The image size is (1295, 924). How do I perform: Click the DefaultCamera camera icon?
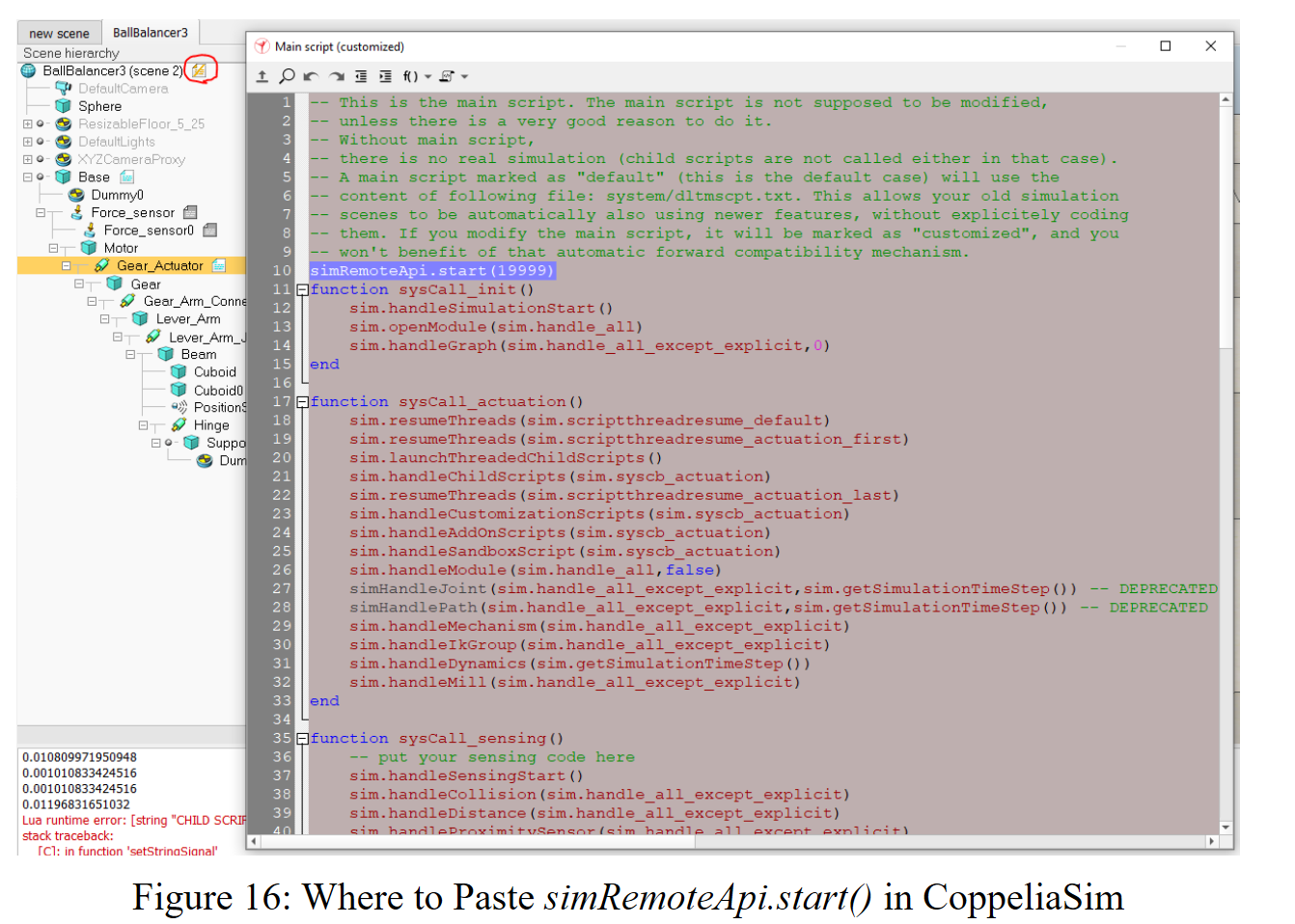tap(64, 89)
